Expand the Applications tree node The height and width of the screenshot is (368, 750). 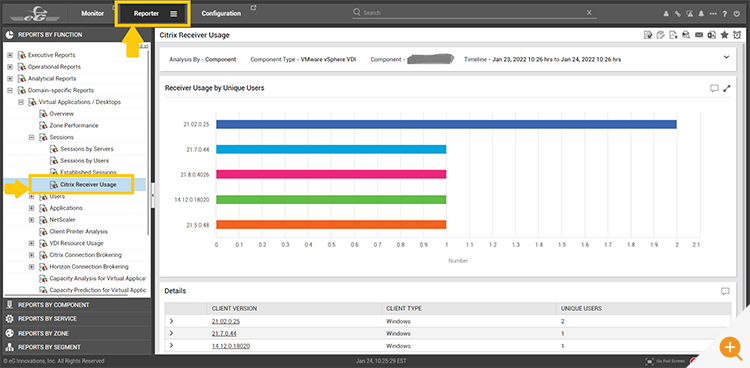[x=32, y=208]
